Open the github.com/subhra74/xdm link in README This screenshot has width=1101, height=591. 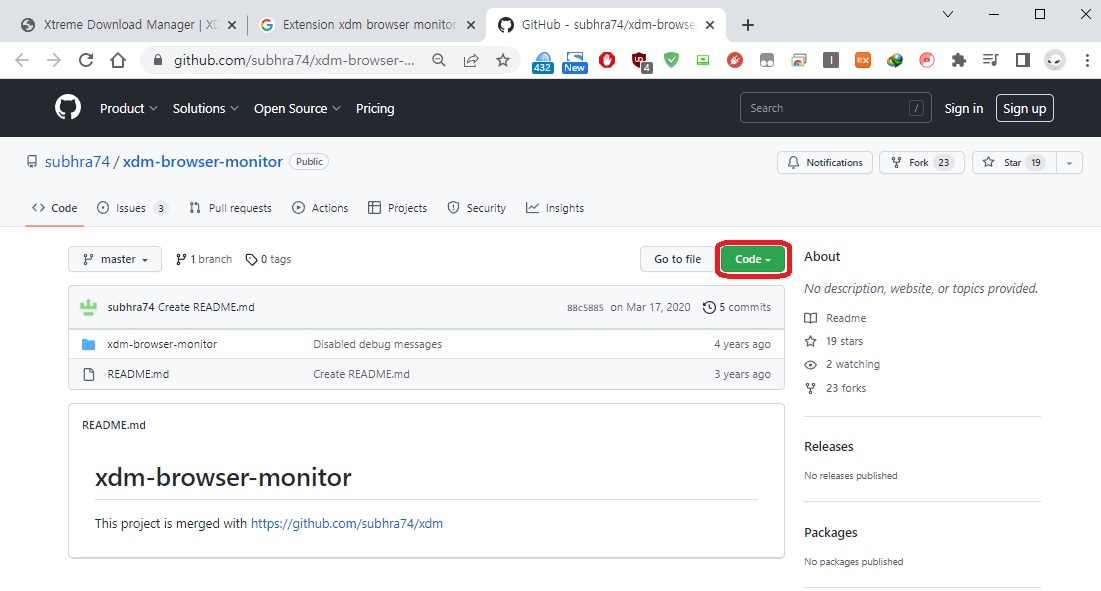point(347,524)
